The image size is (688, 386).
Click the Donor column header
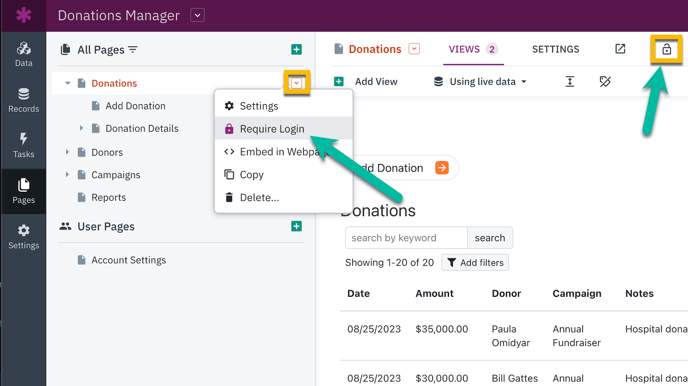coord(506,293)
